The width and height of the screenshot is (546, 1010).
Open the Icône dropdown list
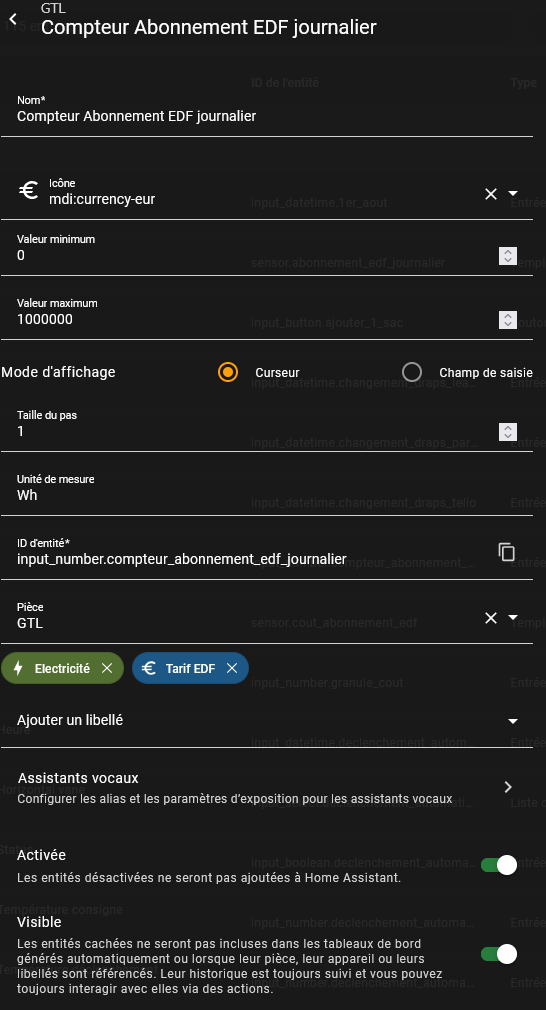(513, 193)
